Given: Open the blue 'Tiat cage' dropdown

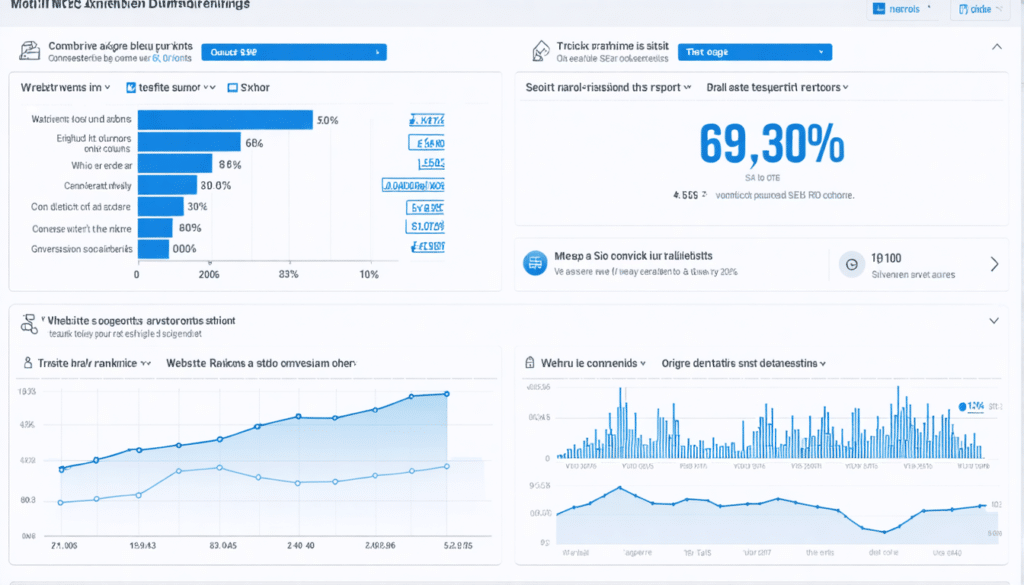Looking at the screenshot, I should click(754, 52).
